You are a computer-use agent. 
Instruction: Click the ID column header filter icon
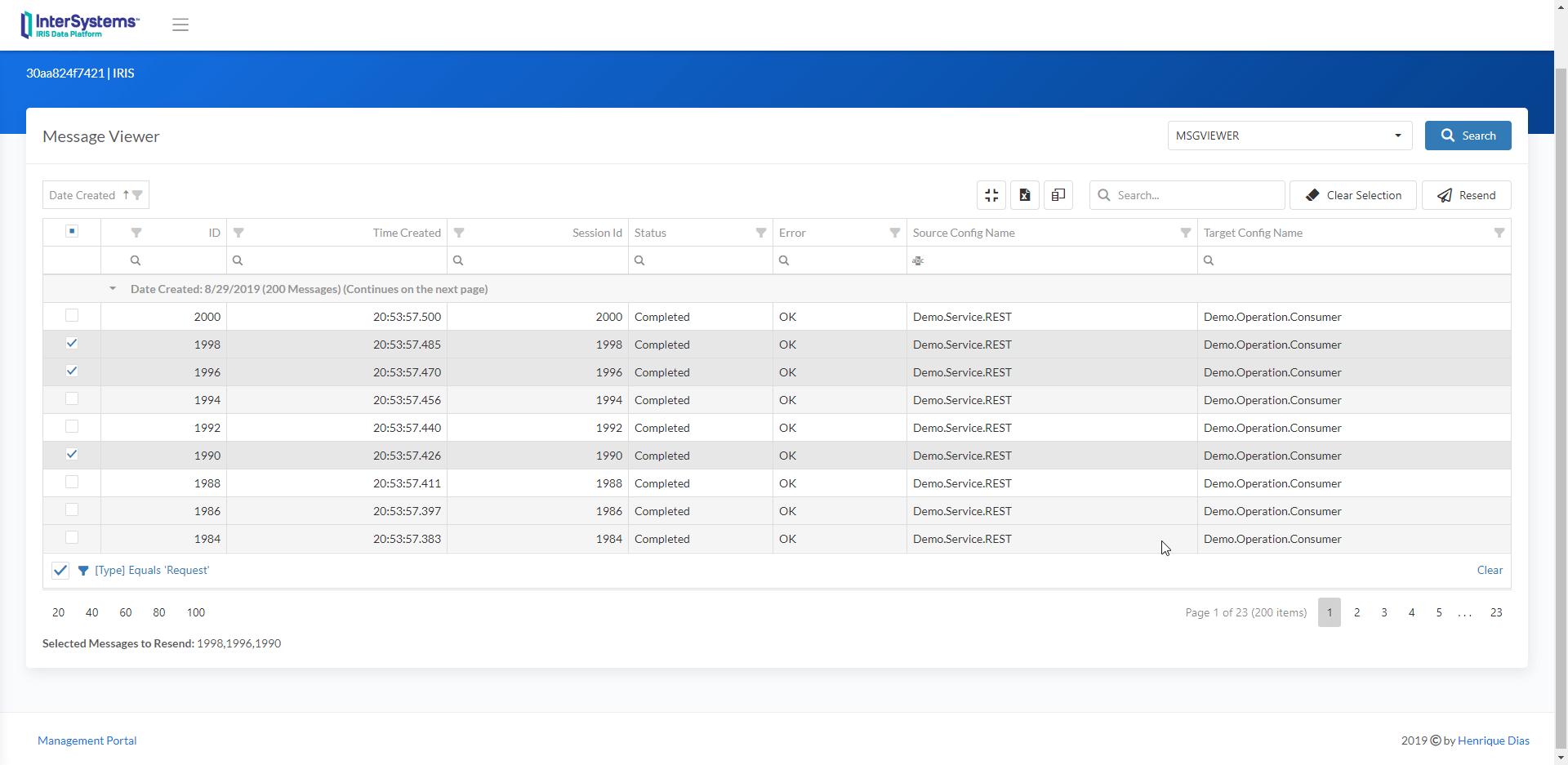coord(136,233)
